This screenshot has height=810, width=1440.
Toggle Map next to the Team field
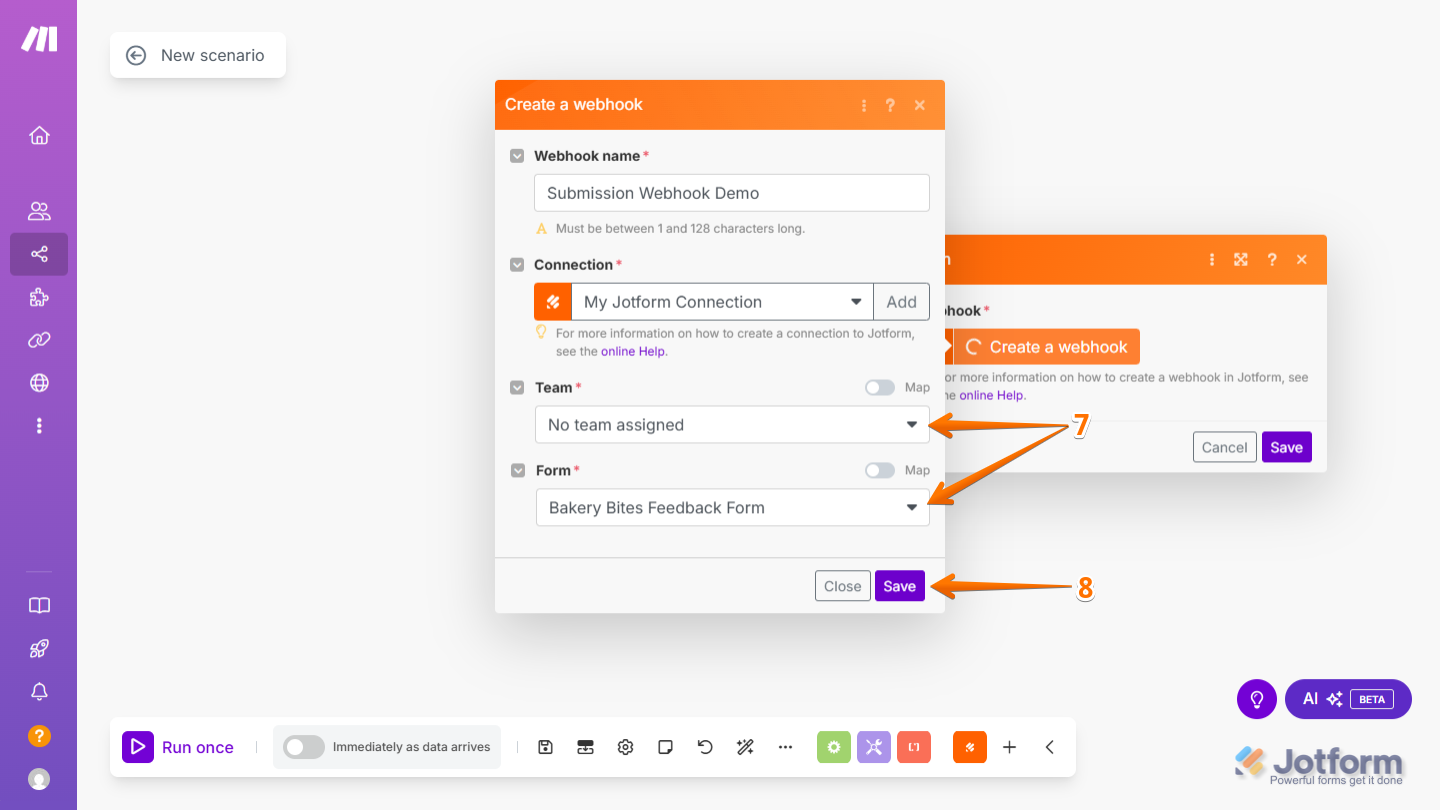point(879,387)
